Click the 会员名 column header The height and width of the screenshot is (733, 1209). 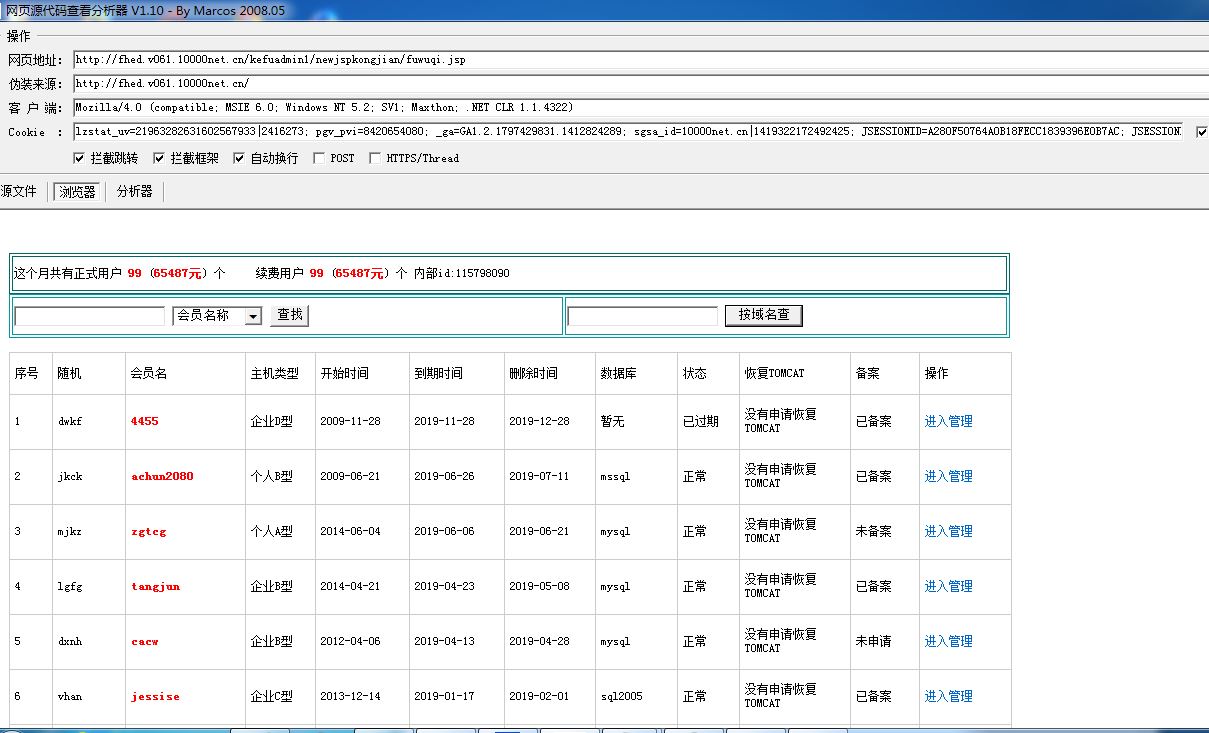pos(148,373)
